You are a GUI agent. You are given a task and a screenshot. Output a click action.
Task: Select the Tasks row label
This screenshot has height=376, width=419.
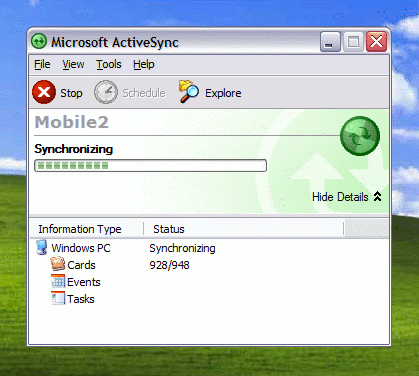(x=81, y=299)
